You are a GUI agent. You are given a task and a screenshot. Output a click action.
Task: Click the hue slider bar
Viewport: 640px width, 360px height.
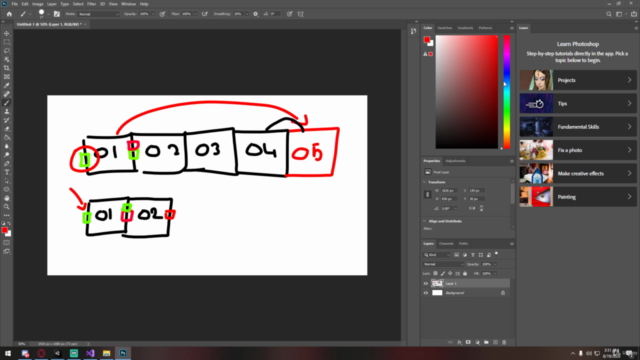coord(507,92)
